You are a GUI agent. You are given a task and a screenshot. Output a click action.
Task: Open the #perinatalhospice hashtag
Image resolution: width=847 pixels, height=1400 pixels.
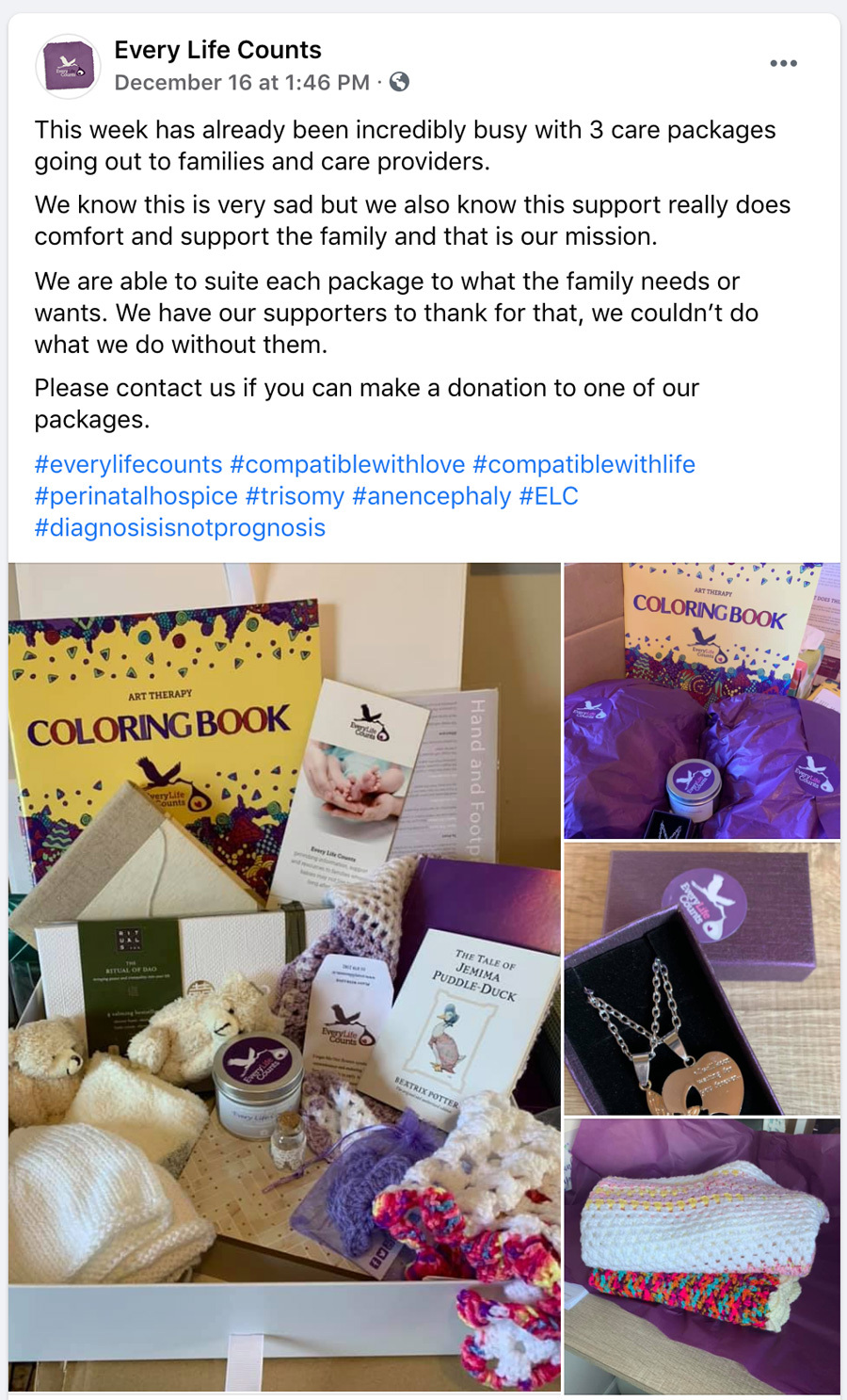(136, 496)
